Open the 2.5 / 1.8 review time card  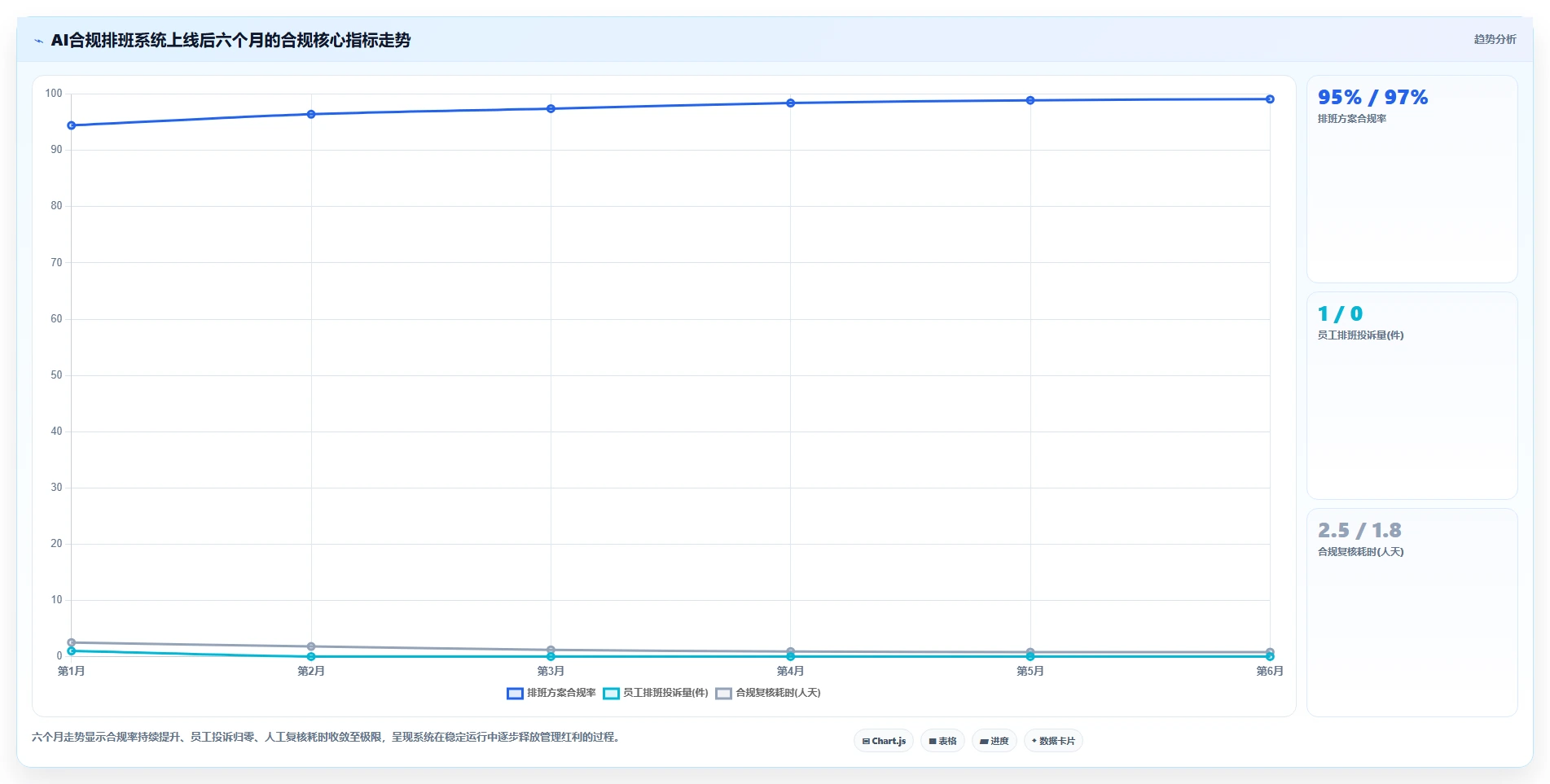tap(1412, 612)
